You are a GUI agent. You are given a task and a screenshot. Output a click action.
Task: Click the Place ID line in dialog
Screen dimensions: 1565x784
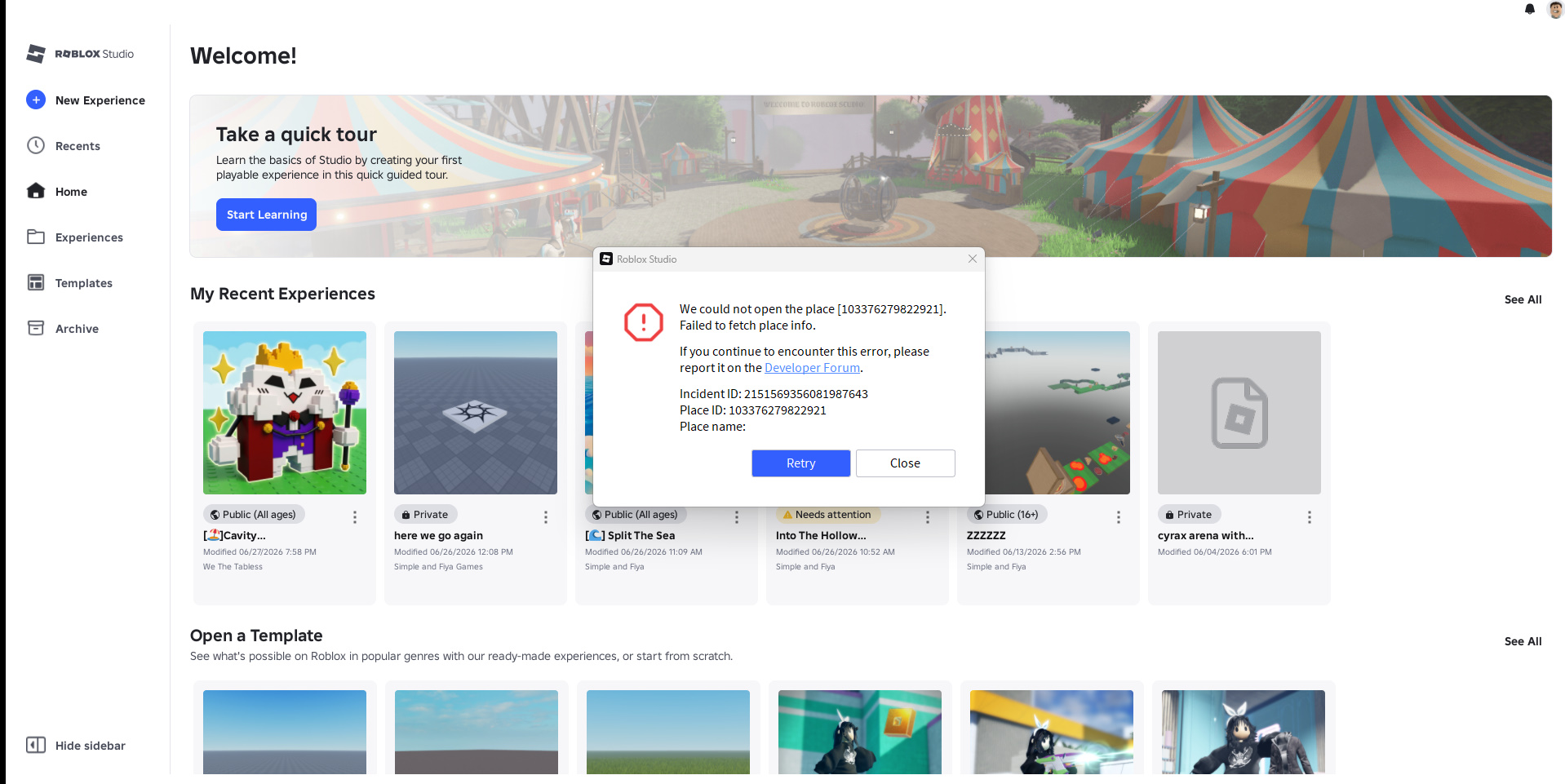click(753, 410)
